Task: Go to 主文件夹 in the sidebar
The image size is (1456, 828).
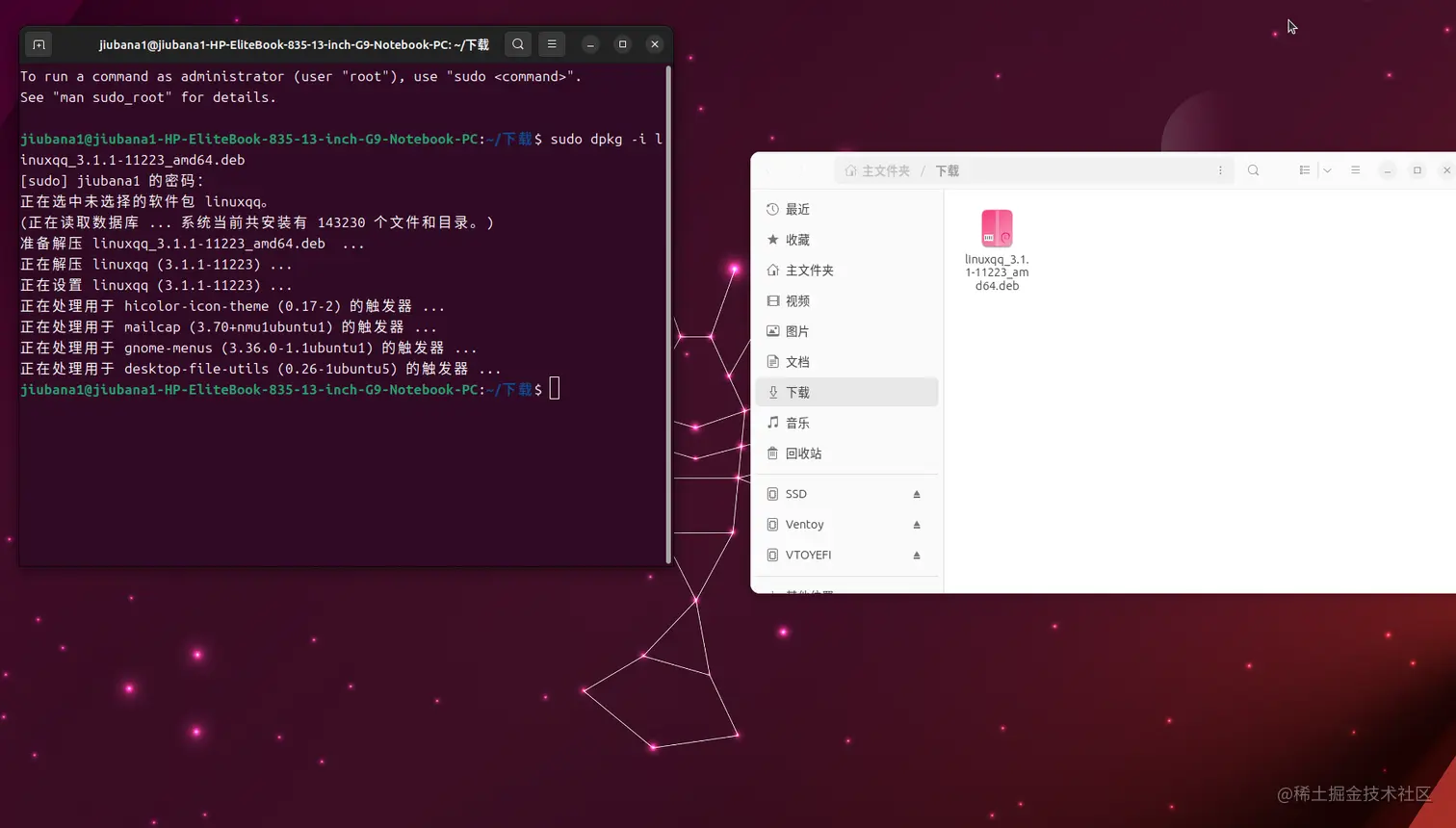Action: (x=847, y=271)
